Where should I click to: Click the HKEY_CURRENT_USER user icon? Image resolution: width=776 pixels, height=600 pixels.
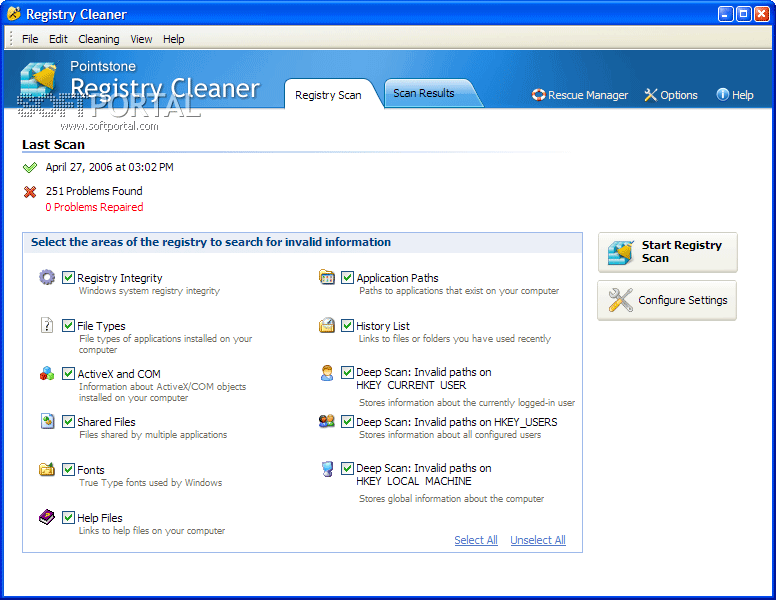[x=327, y=373]
